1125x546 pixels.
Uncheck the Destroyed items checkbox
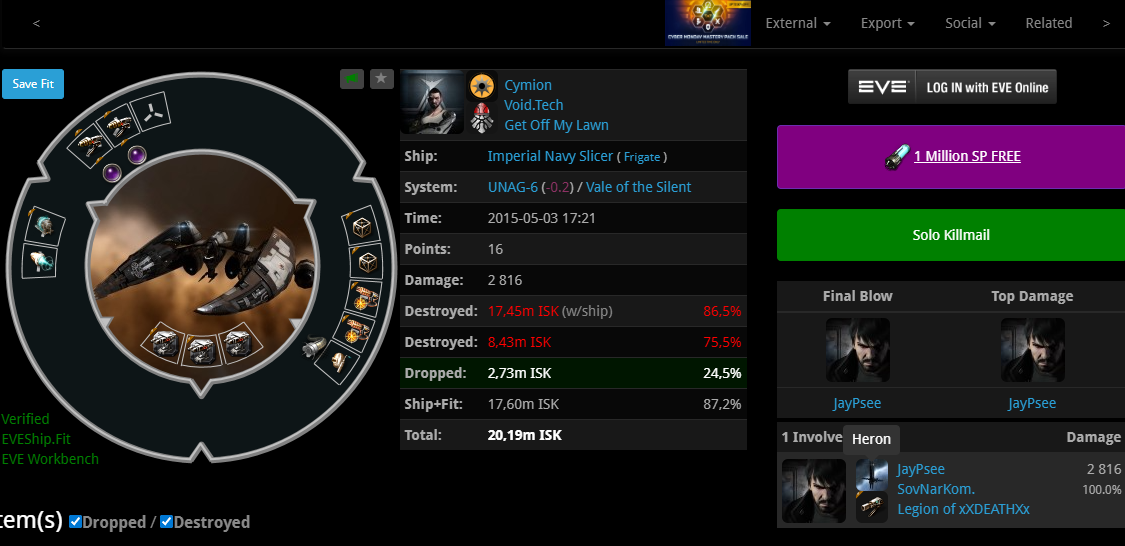[x=166, y=522]
